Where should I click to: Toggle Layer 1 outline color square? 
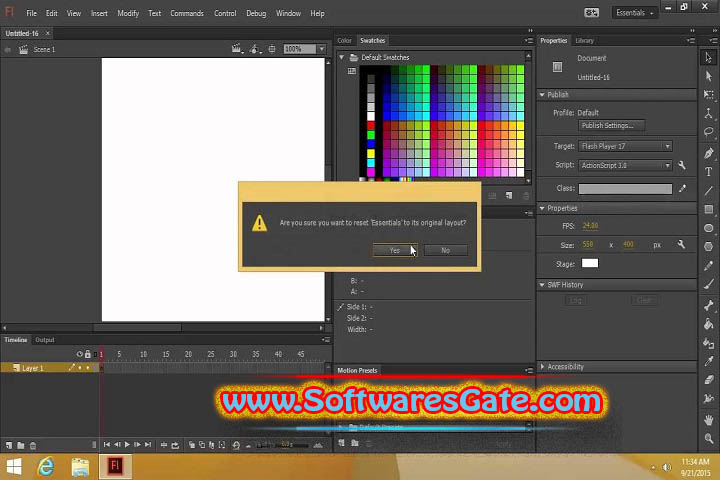click(x=96, y=368)
